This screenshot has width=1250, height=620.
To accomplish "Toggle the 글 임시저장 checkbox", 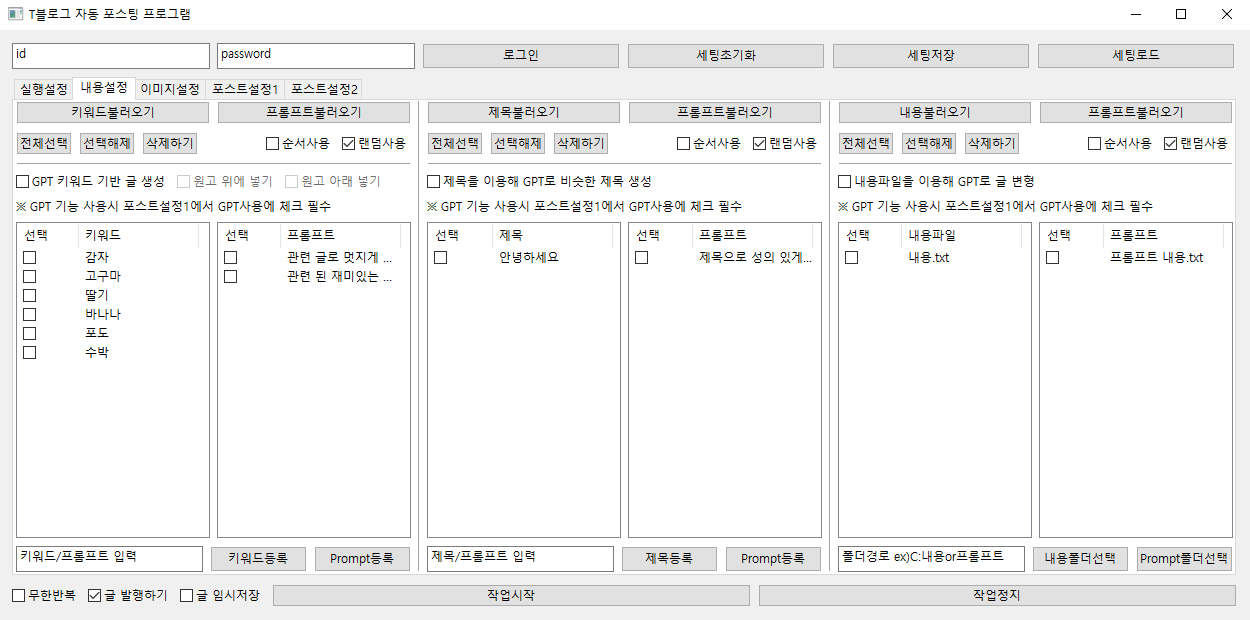I will tap(187, 596).
